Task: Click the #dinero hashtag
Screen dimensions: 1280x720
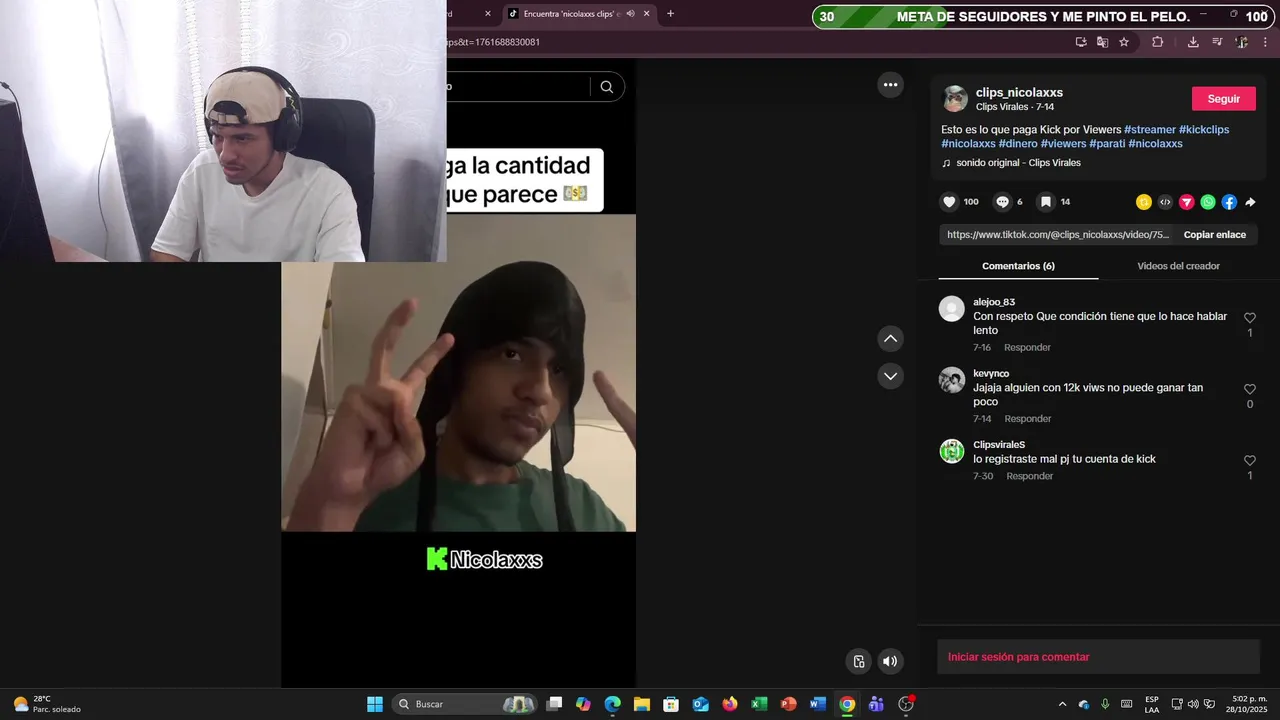Action: tap(1018, 144)
